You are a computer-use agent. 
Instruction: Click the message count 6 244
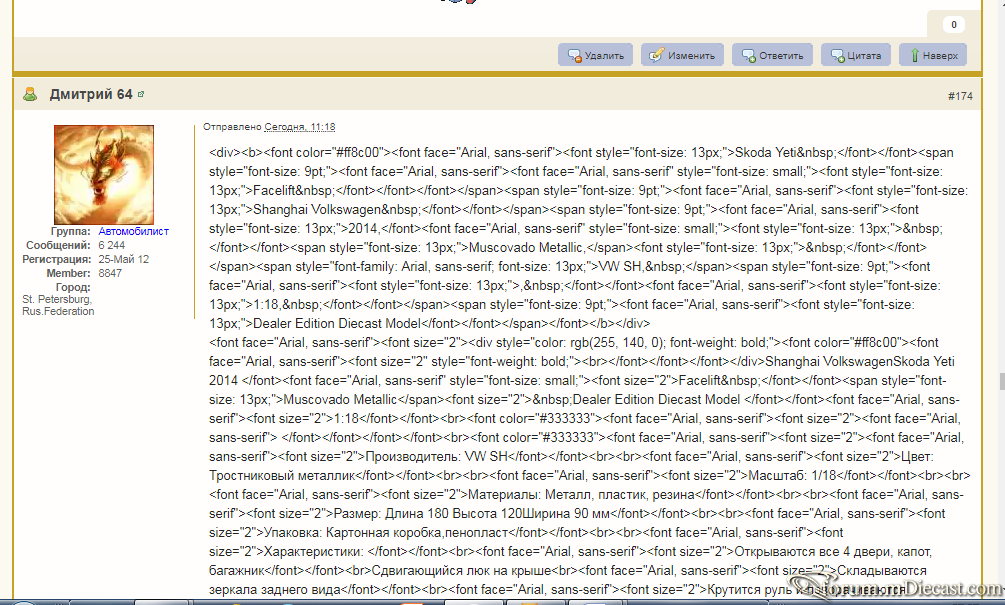coord(112,245)
